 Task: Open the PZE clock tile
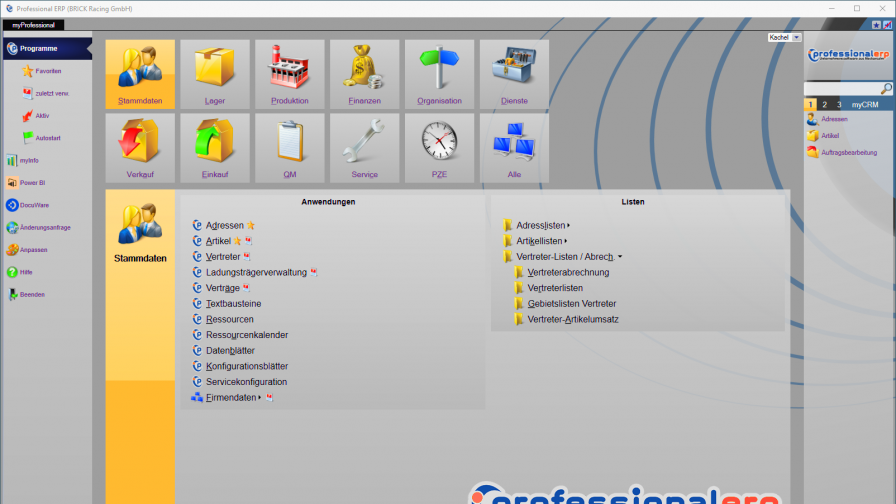(440, 148)
